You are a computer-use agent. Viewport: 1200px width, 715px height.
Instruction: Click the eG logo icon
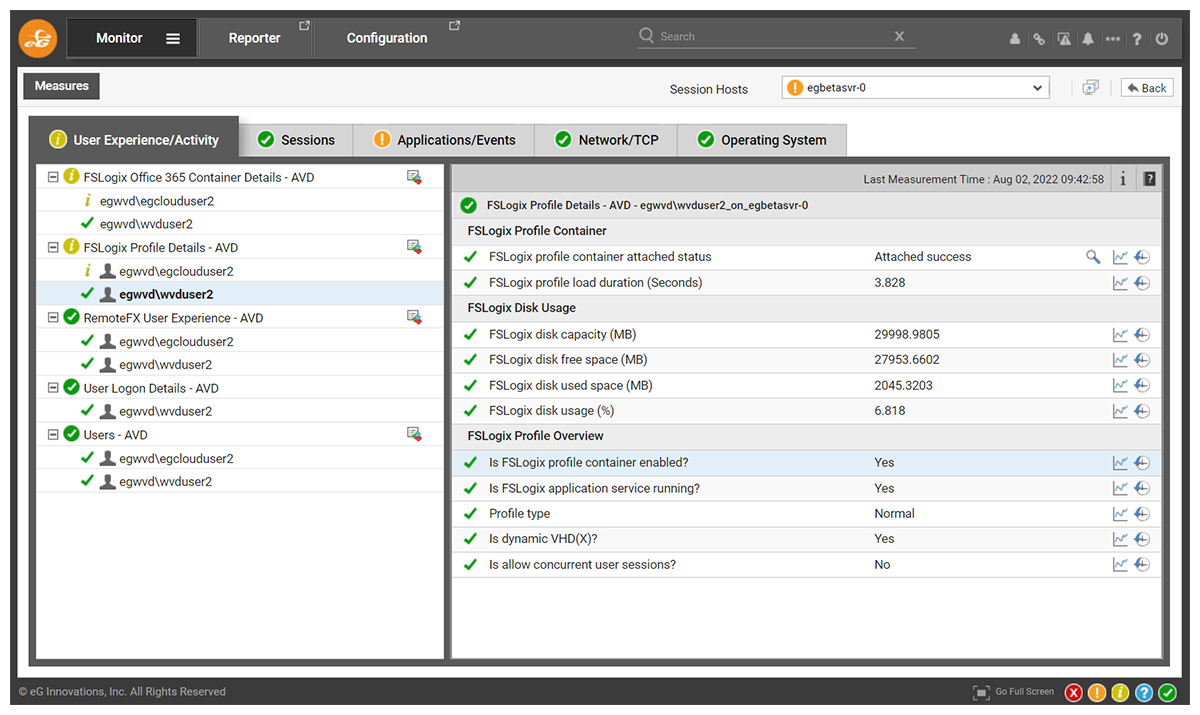[x=38, y=38]
